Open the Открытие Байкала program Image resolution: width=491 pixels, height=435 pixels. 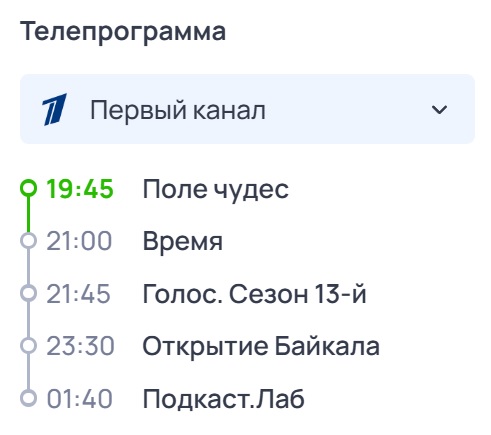261,347
